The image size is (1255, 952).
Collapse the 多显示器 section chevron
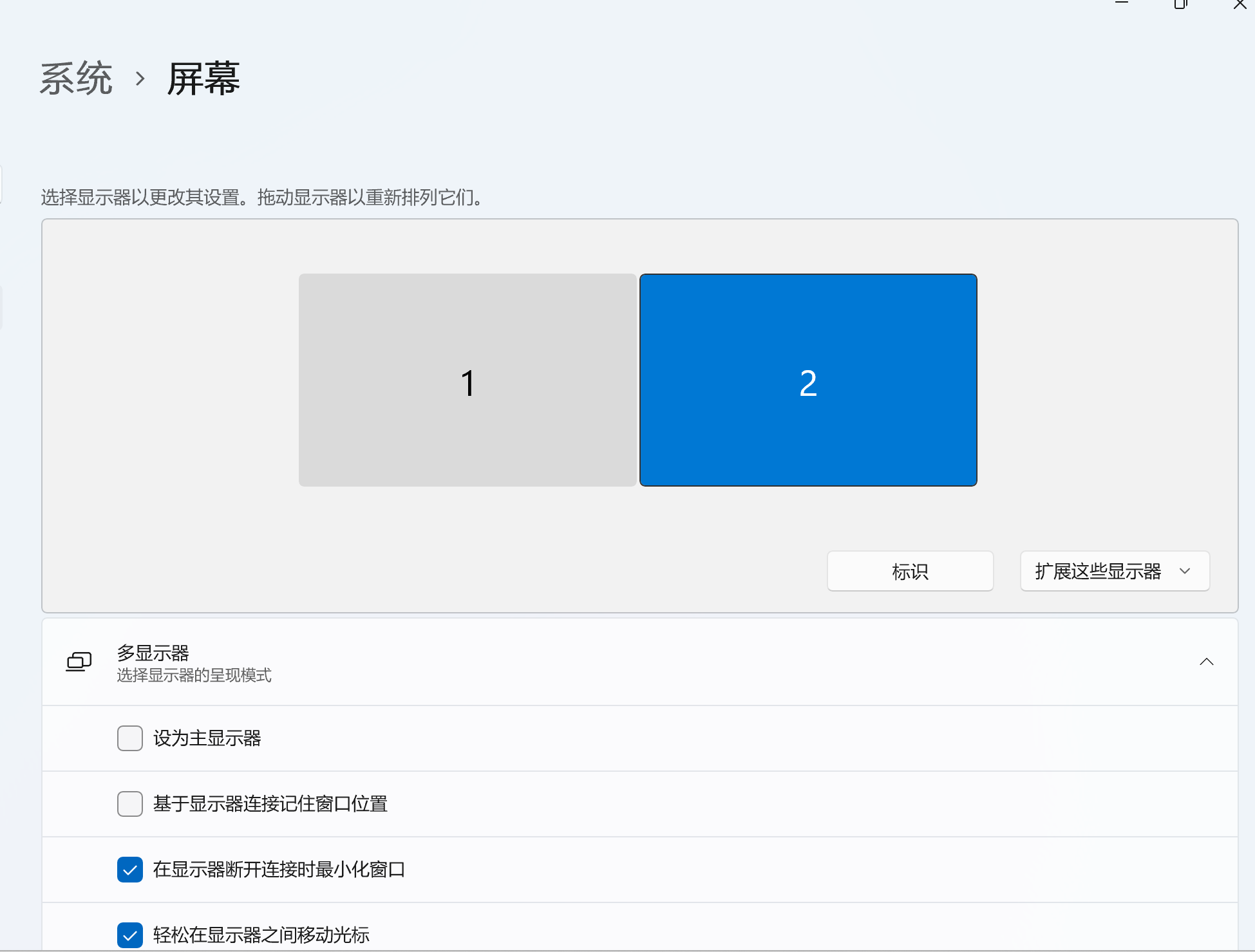(x=1206, y=662)
